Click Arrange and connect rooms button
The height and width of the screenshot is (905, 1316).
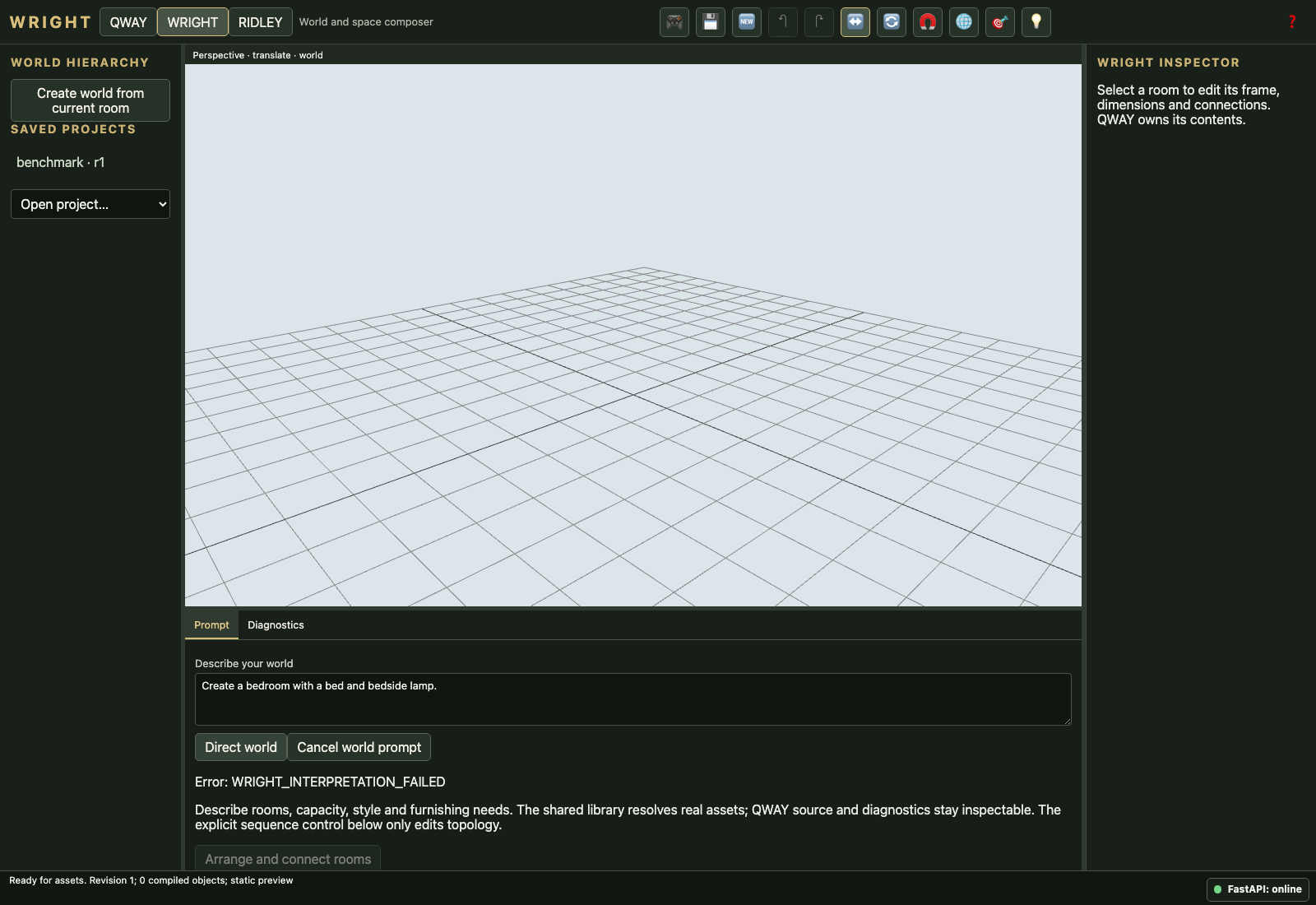coord(288,858)
